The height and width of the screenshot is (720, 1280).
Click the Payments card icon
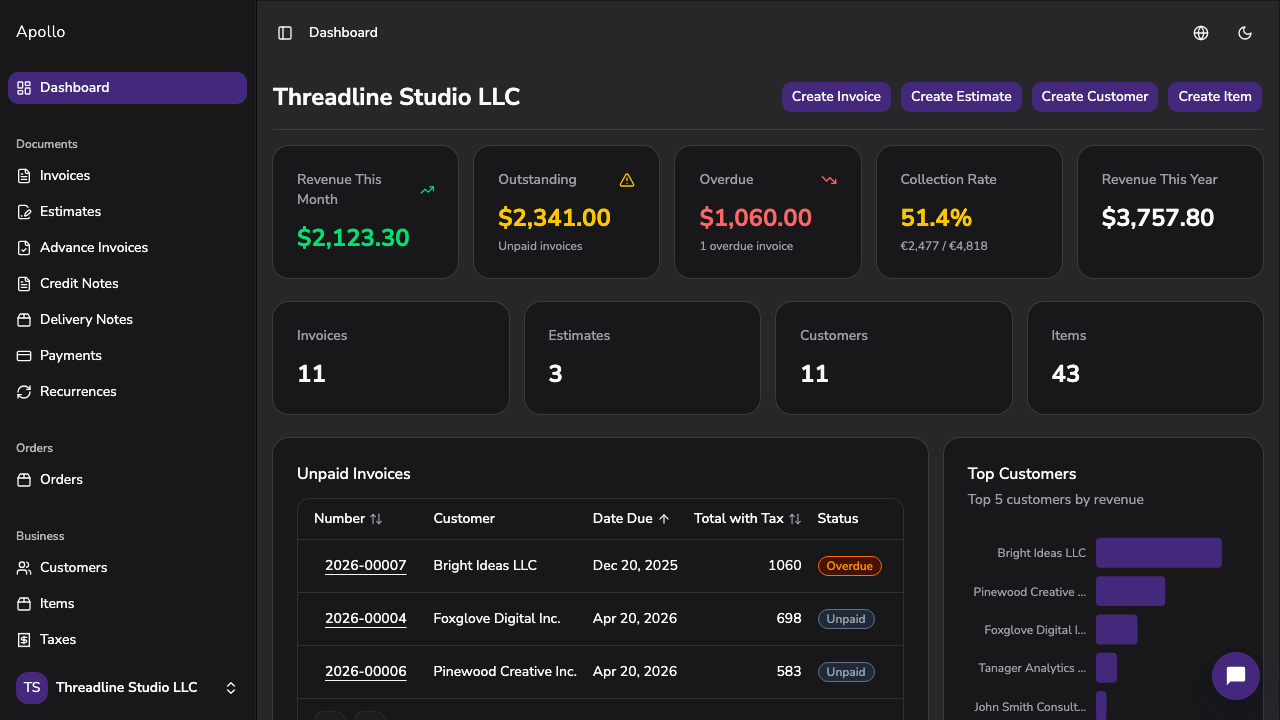click(24, 356)
